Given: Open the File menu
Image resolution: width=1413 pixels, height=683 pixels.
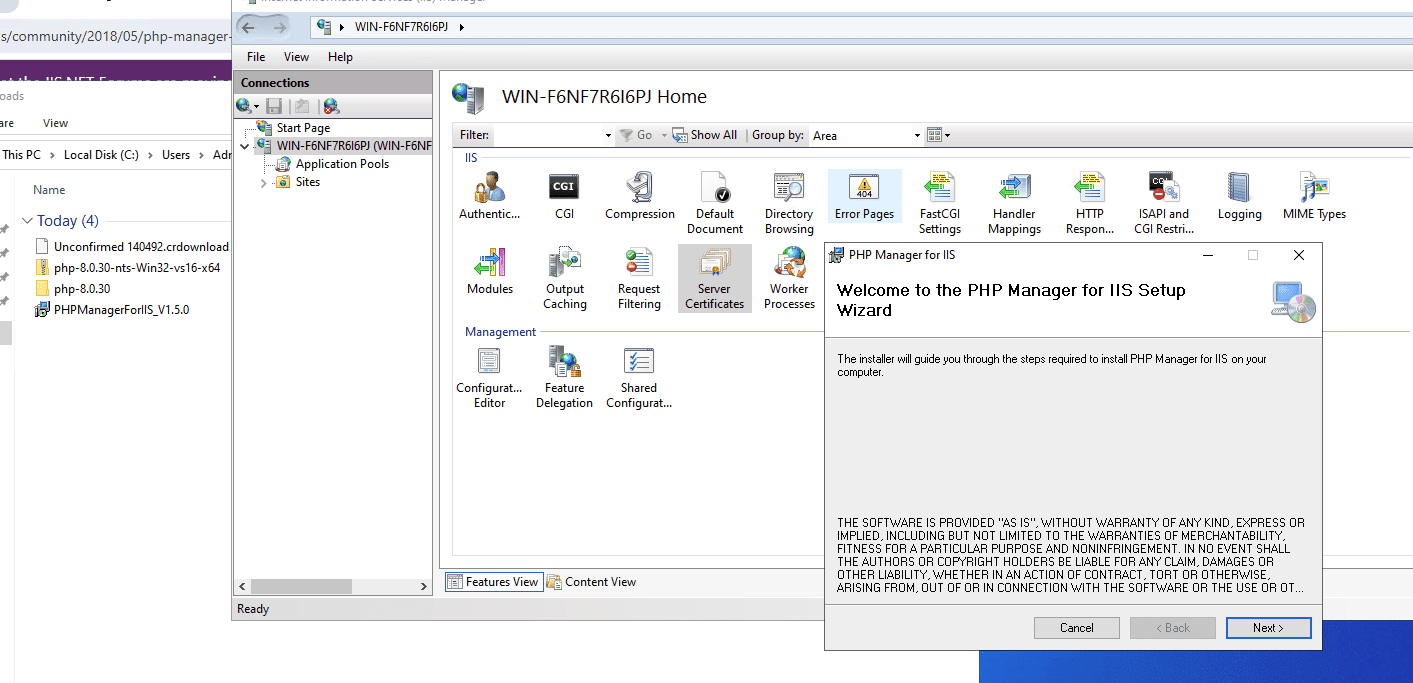Looking at the screenshot, I should click(256, 57).
